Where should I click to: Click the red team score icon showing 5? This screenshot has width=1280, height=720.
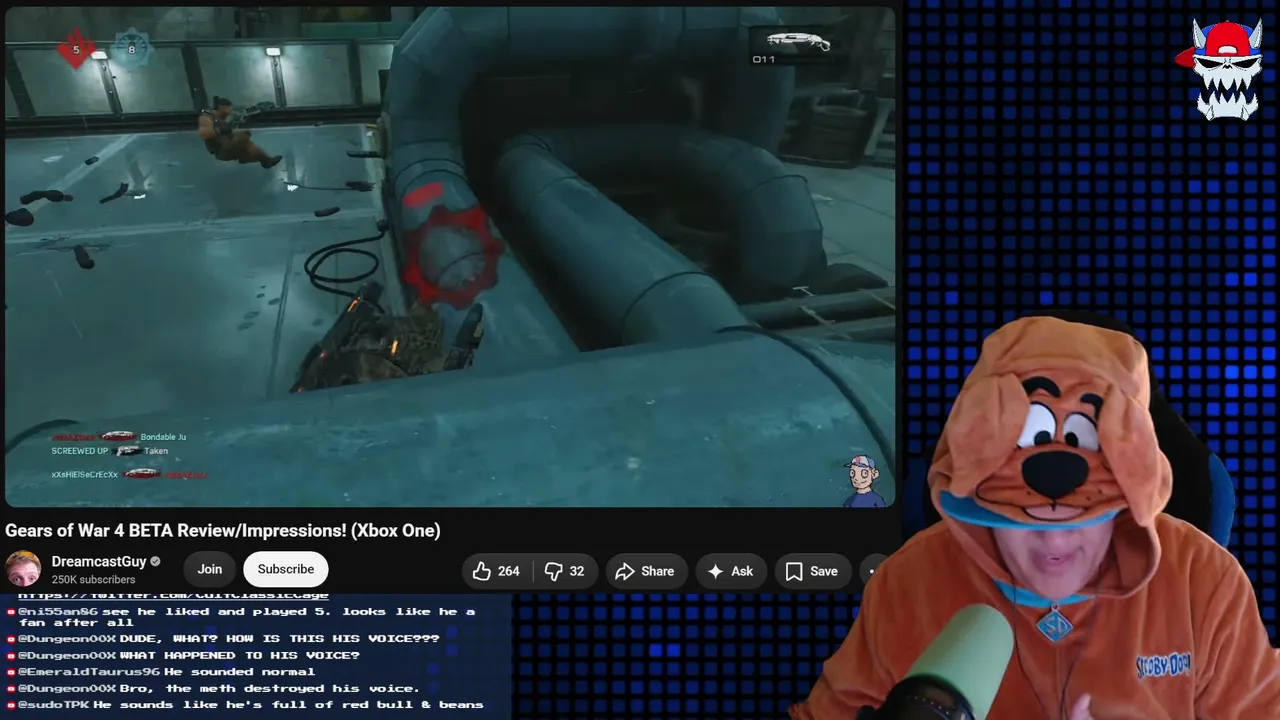76,49
